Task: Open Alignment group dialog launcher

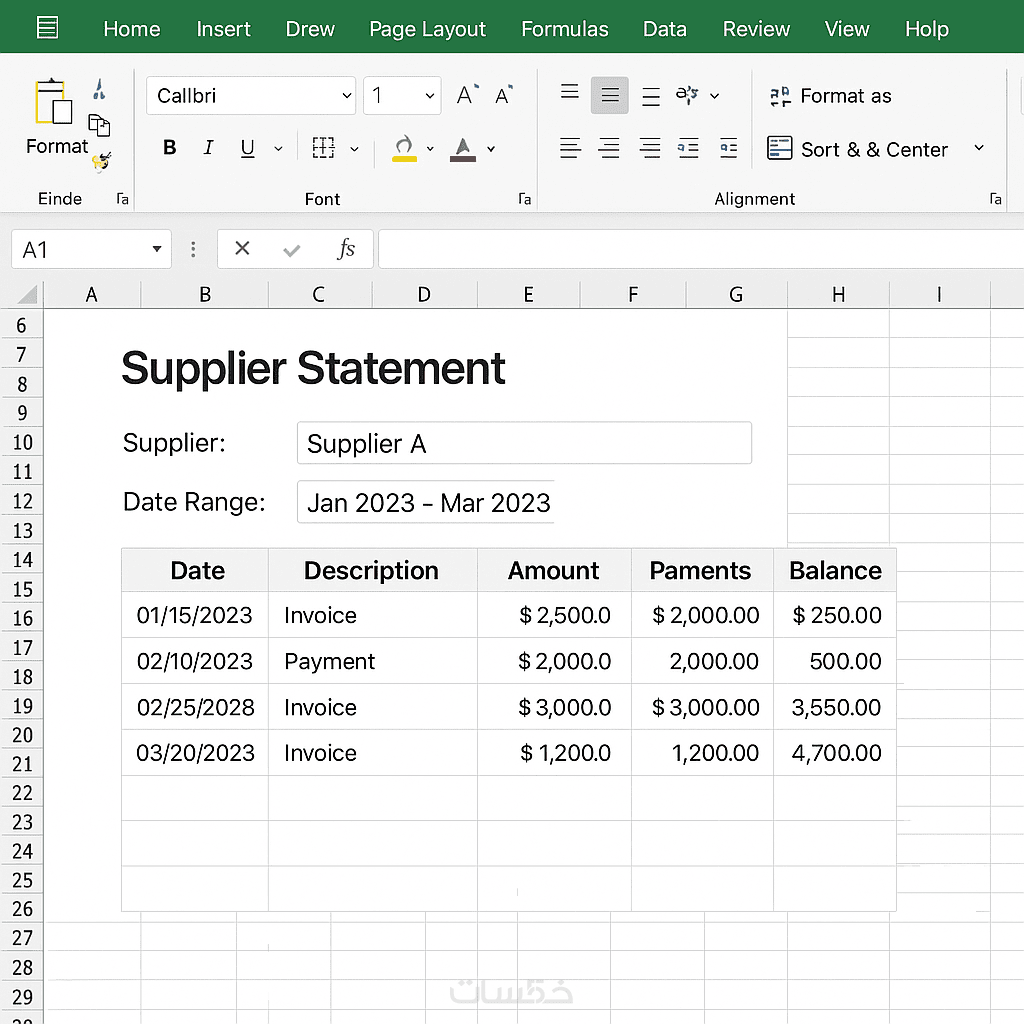Action: click(995, 199)
